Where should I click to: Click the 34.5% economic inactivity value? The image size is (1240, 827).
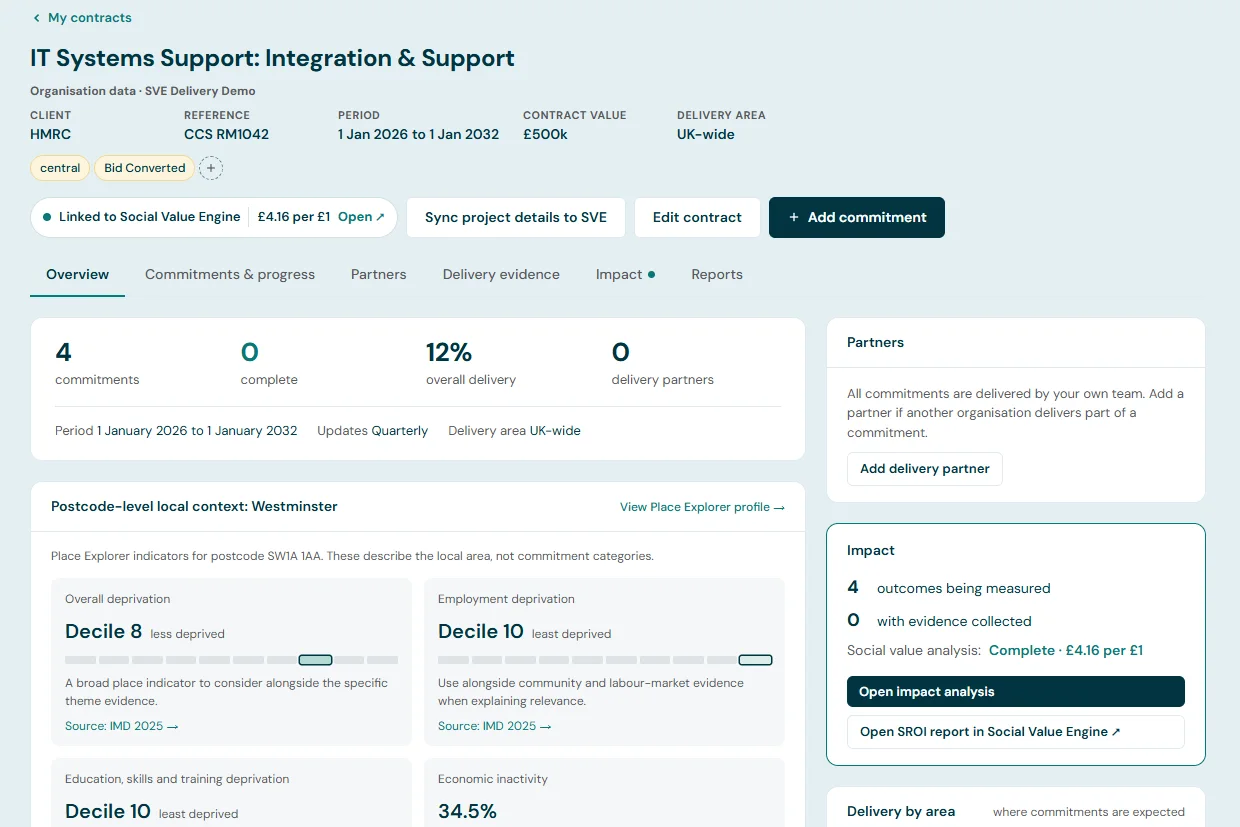tap(467, 811)
